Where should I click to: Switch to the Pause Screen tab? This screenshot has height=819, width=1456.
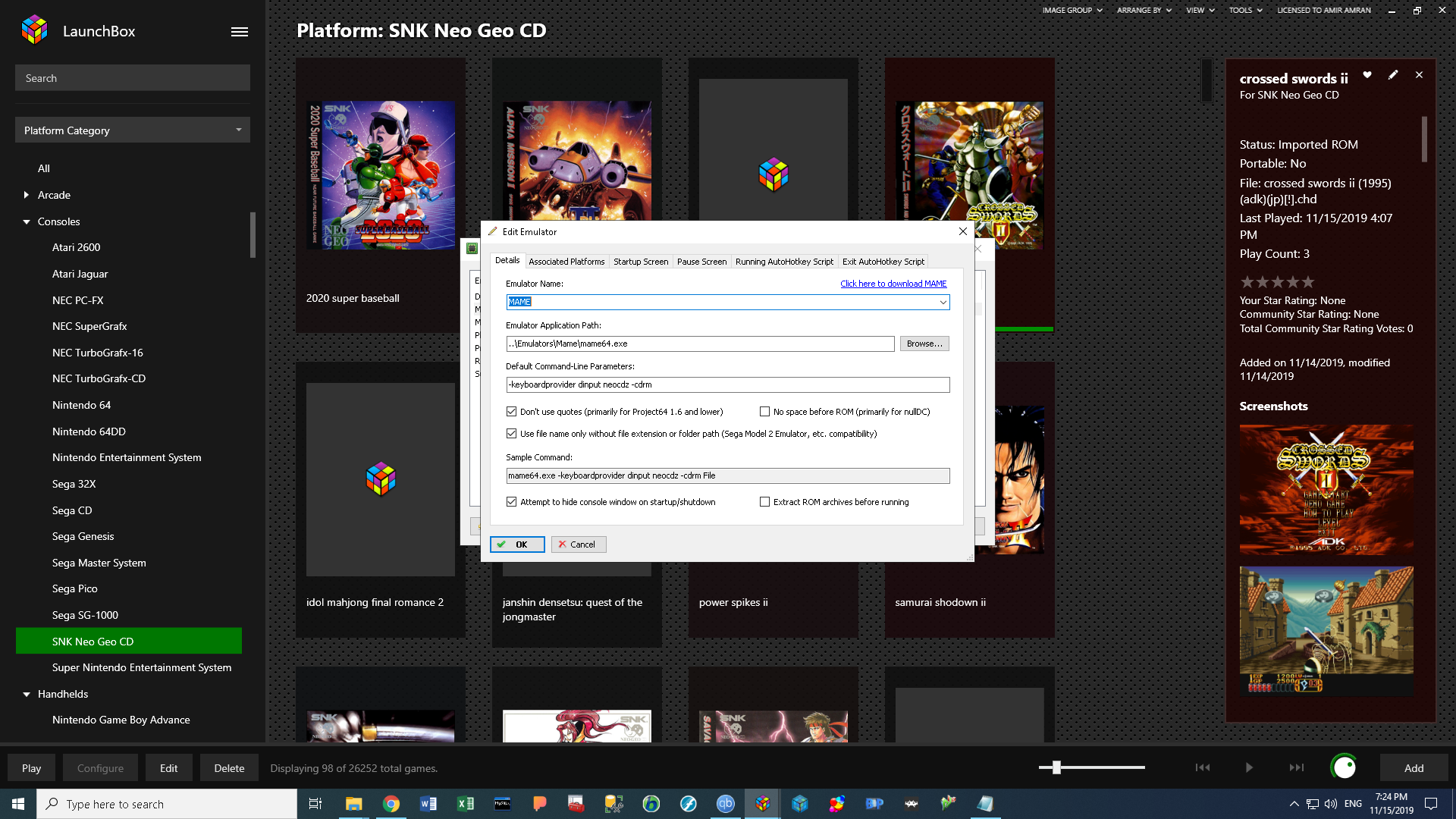pyautogui.click(x=701, y=262)
